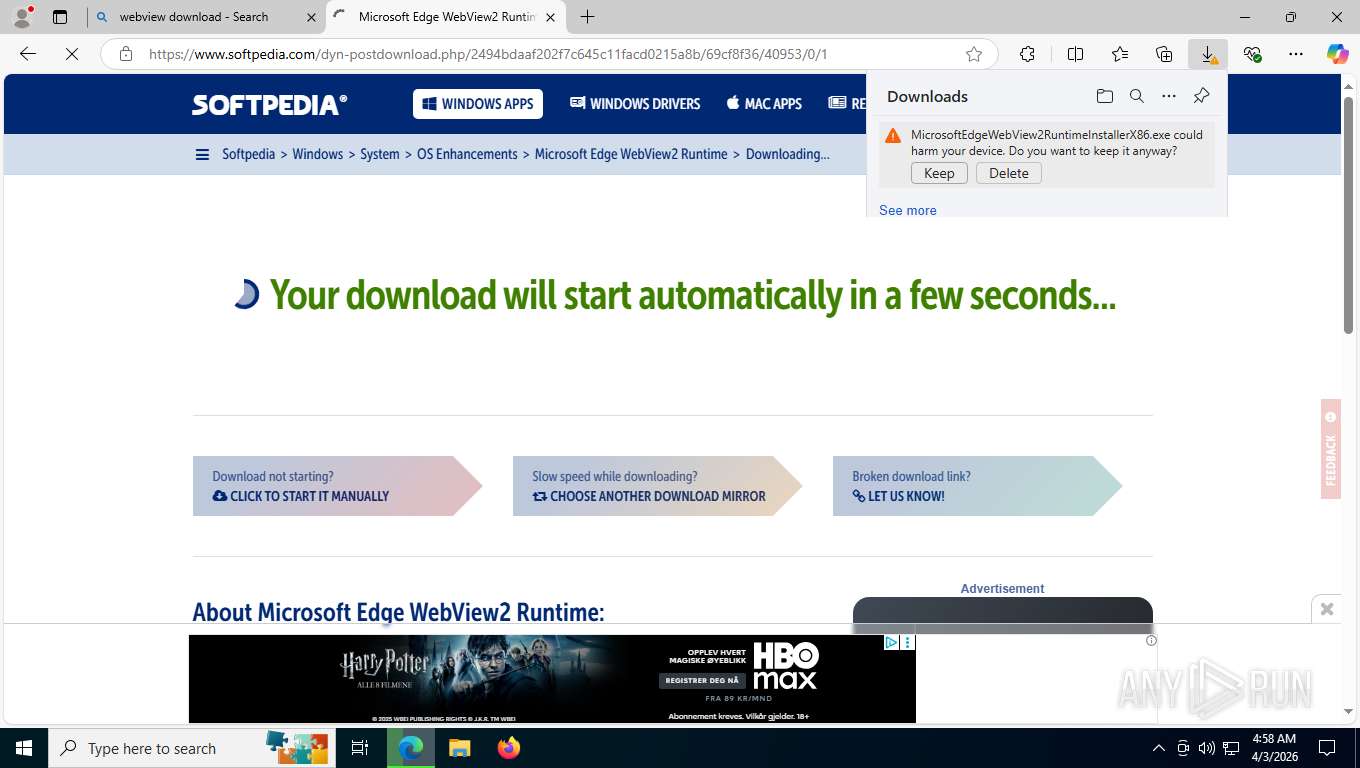Open Microsoft Edge taskbar icon
This screenshot has height=768, width=1360.
(x=411, y=748)
